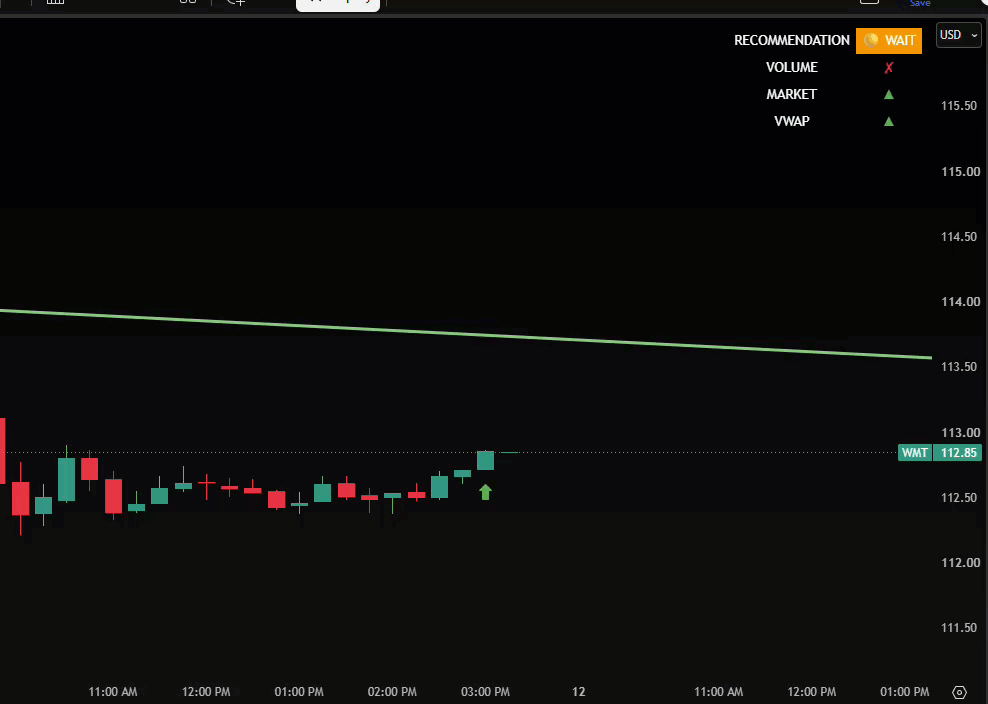Image resolution: width=988 pixels, height=704 pixels.
Task: Select the green descending trend line
Action: pos(466,333)
